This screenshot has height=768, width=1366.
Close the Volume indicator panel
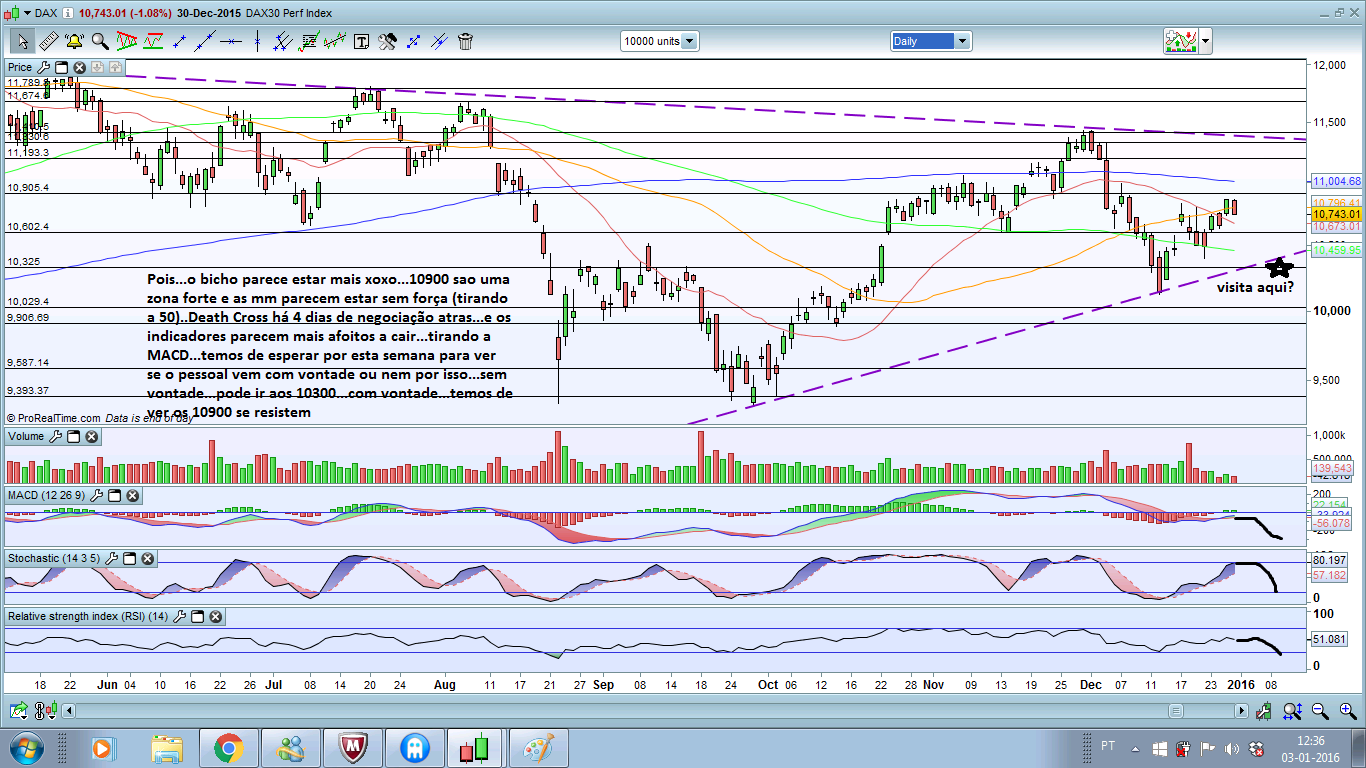tap(91, 437)
